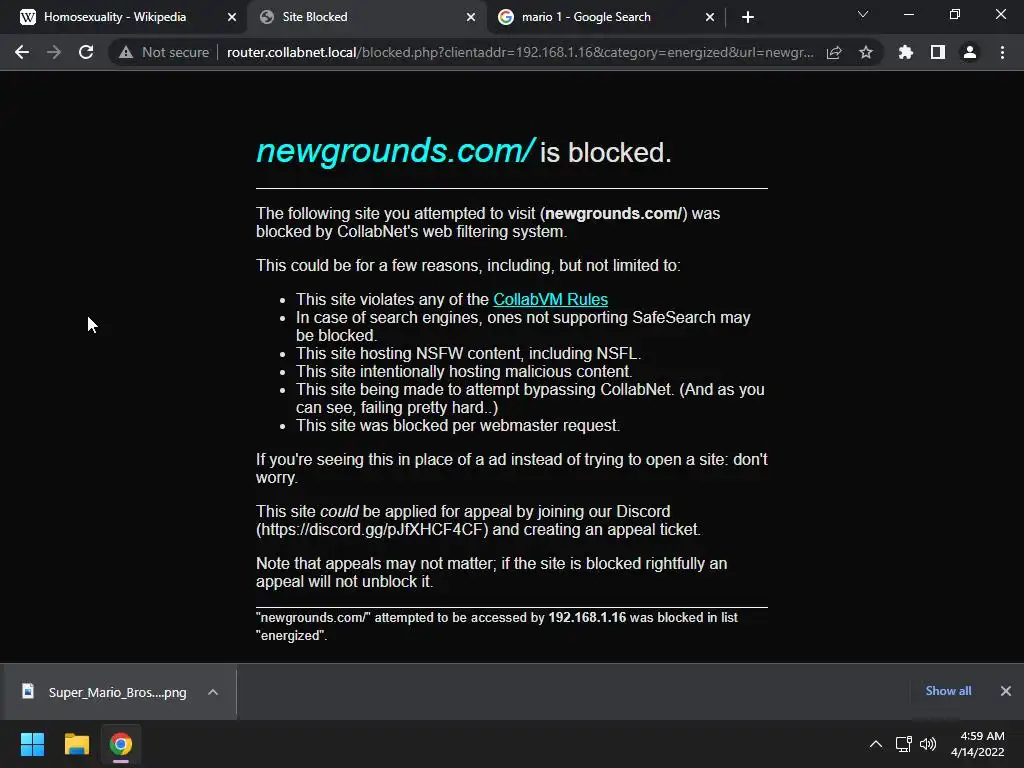1024x768 pixels.
Task: Share this page via share icon
Action: point(834,52)
